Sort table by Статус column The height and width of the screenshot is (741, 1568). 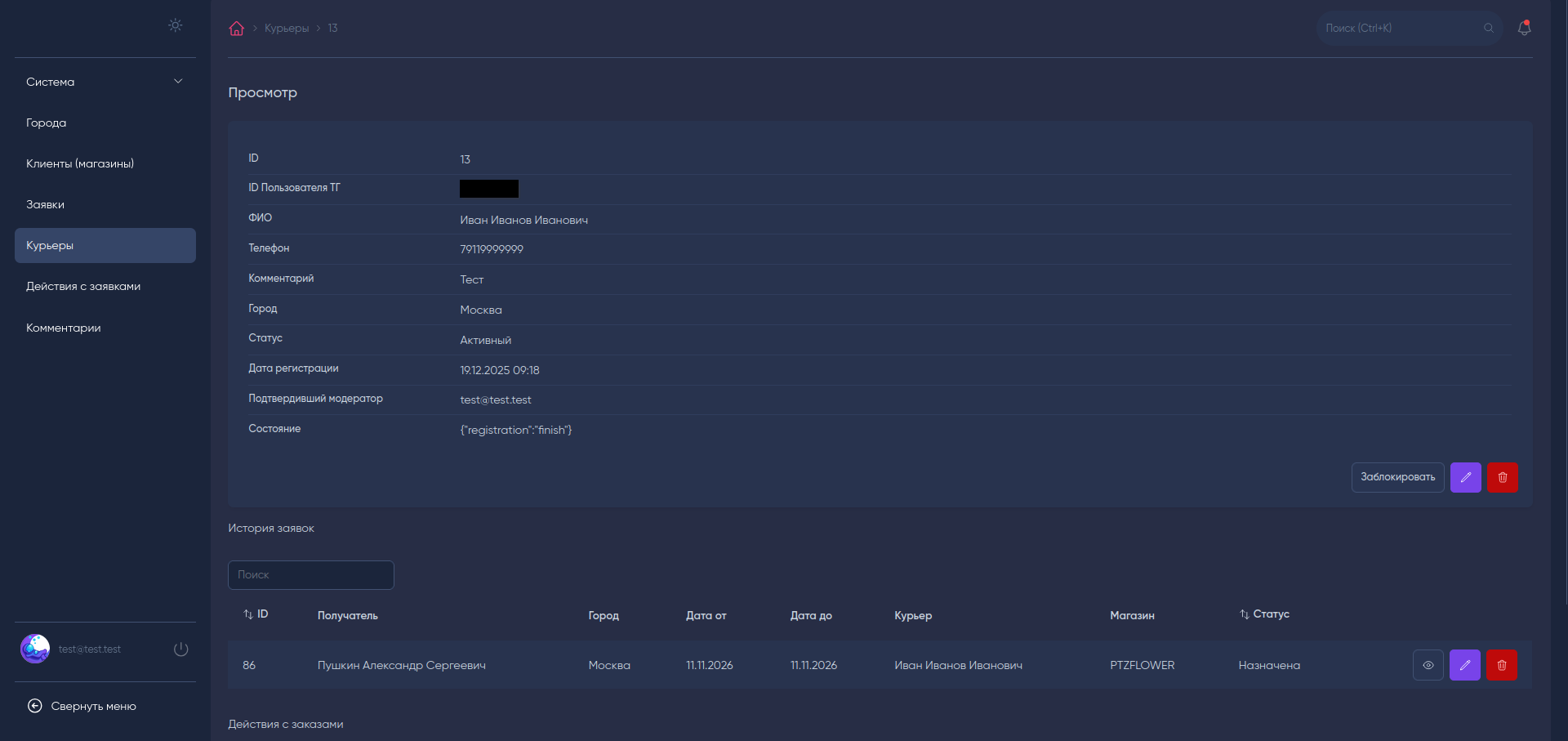coord(1264,614)
